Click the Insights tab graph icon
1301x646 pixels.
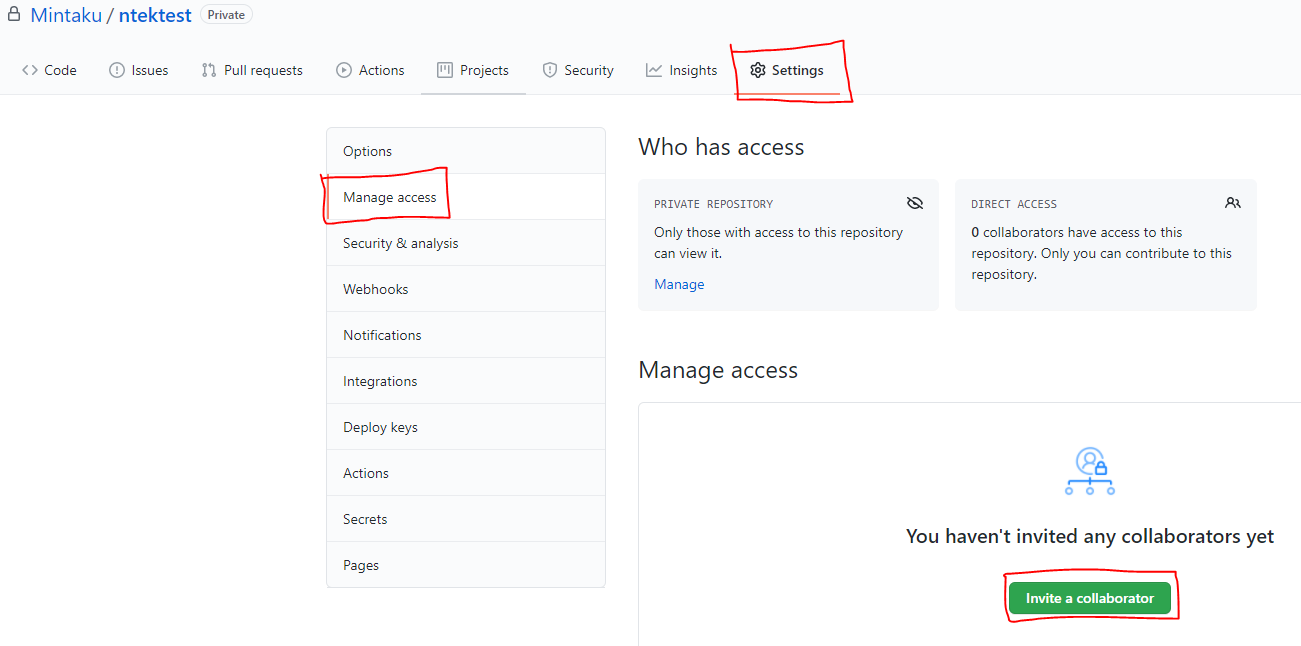654,70
